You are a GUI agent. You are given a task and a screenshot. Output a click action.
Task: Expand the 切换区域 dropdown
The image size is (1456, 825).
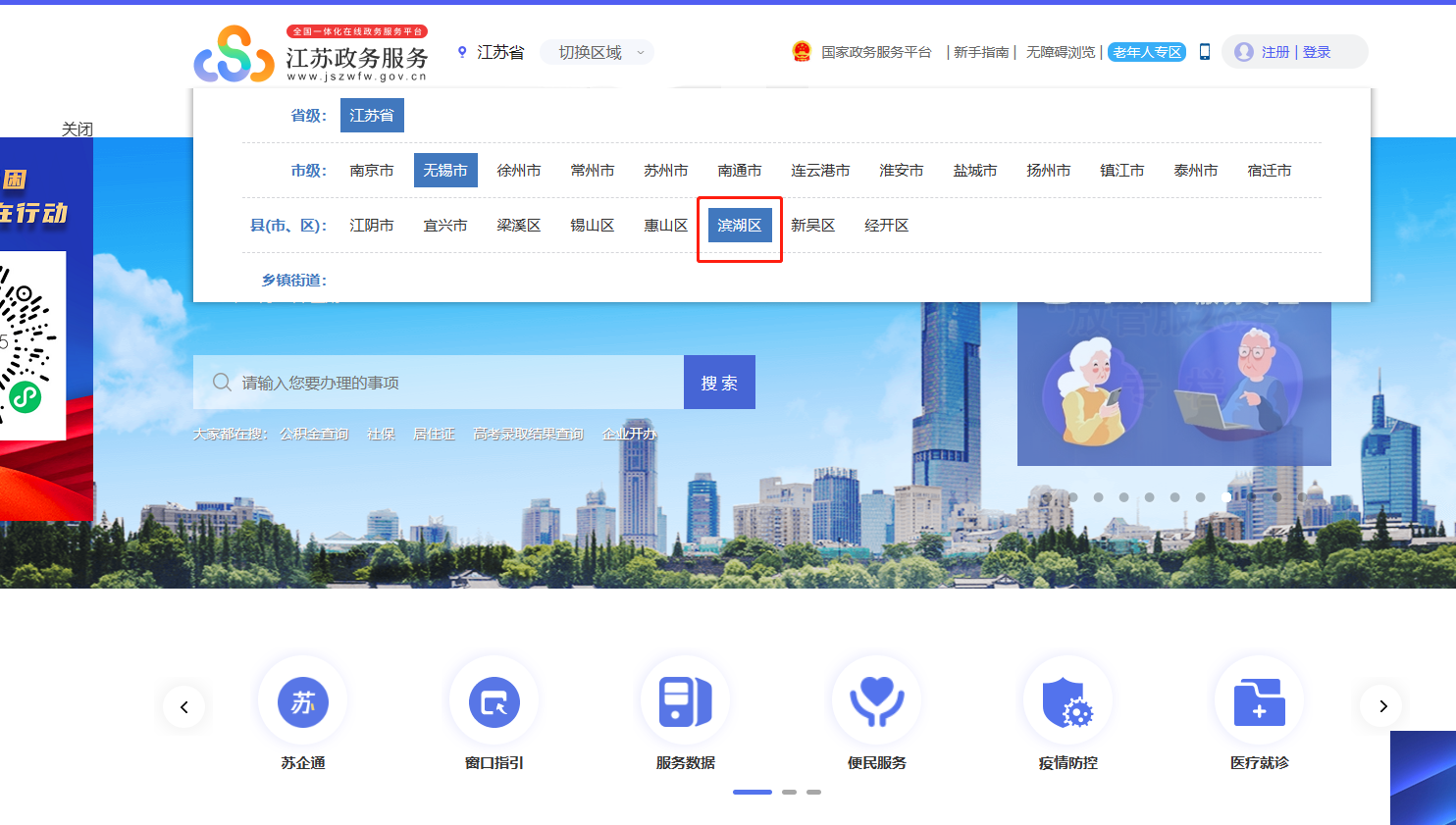point(597,52)
